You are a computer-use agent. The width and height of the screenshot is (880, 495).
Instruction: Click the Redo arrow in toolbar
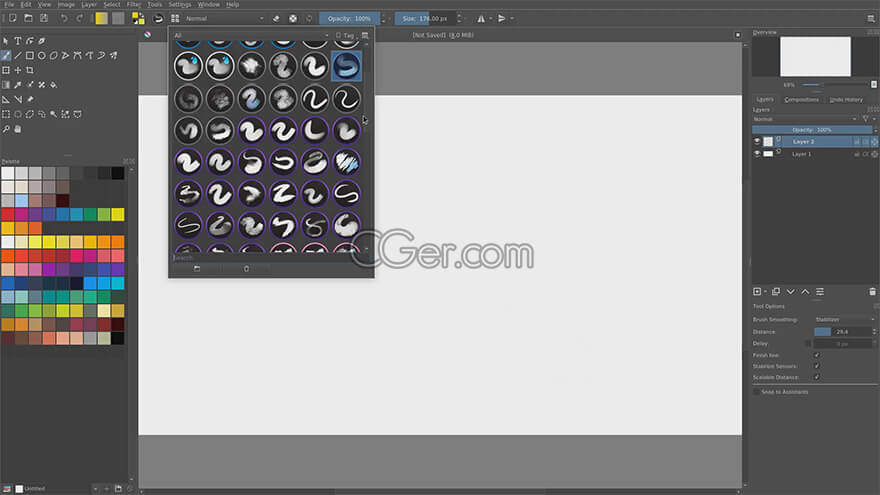point(79,19)
